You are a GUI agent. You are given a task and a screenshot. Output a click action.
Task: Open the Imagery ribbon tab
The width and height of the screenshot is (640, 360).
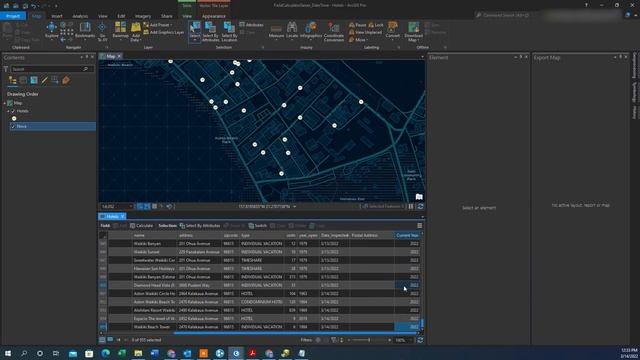coord(143,16)
